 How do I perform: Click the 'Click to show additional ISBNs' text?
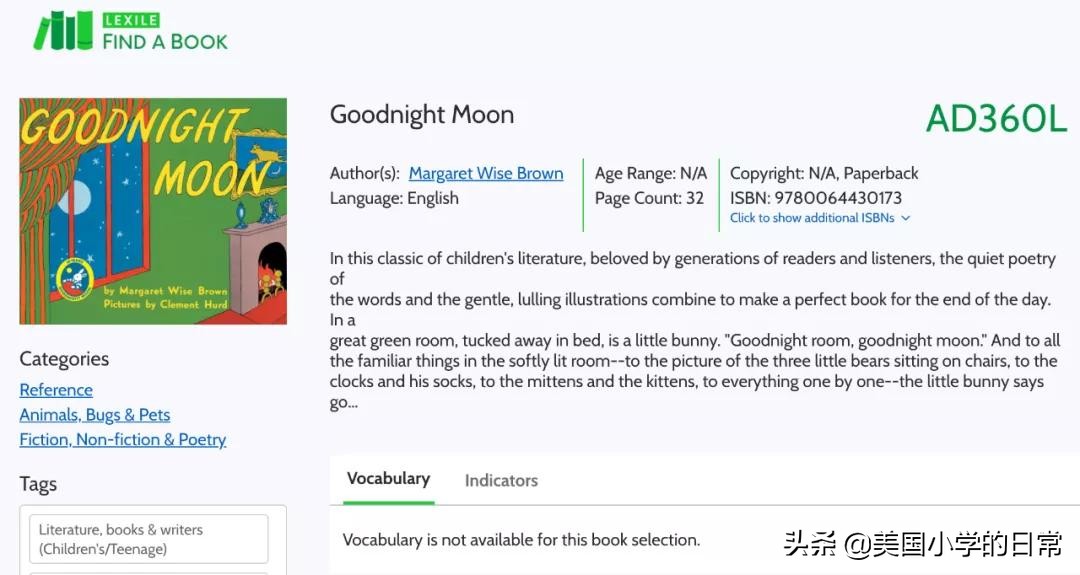(x=813, y=218)
